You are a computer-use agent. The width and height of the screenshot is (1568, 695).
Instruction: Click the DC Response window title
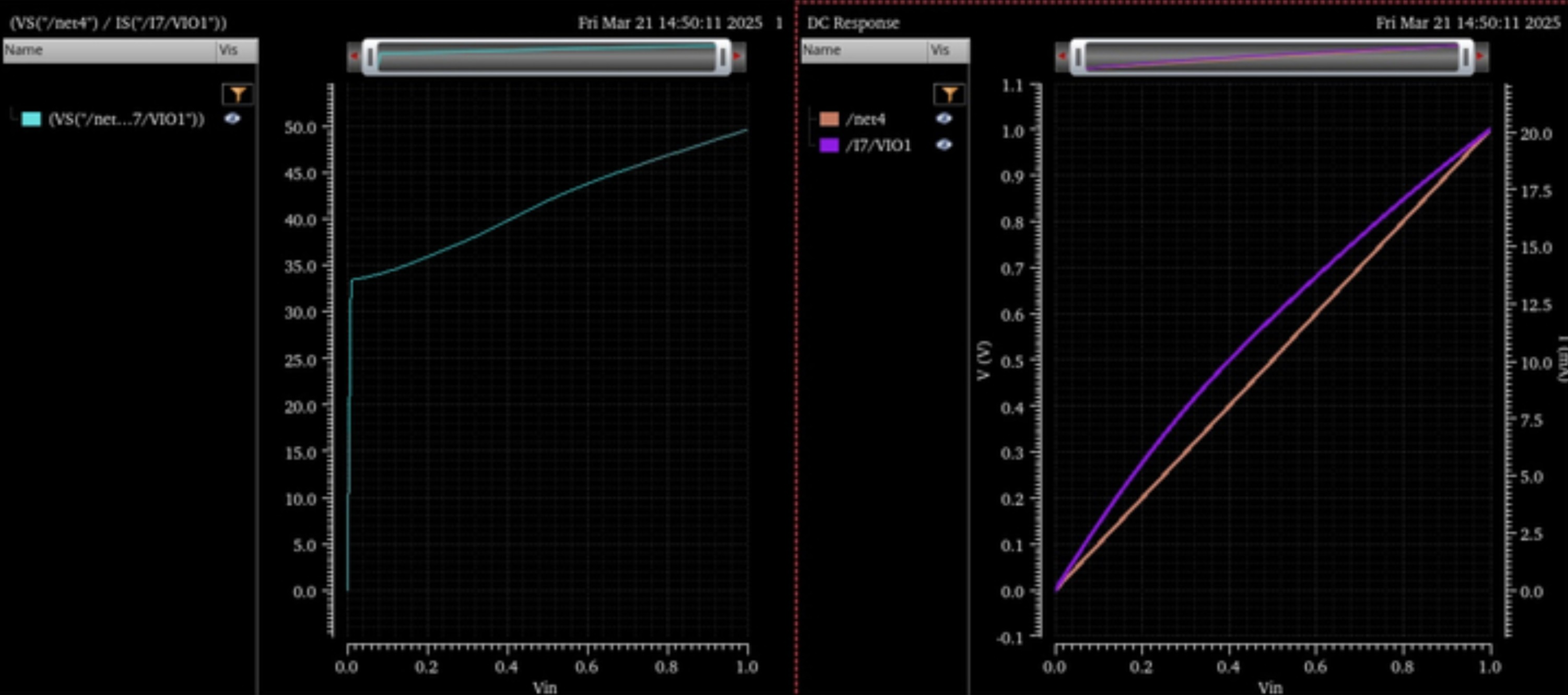coord(852,23)
